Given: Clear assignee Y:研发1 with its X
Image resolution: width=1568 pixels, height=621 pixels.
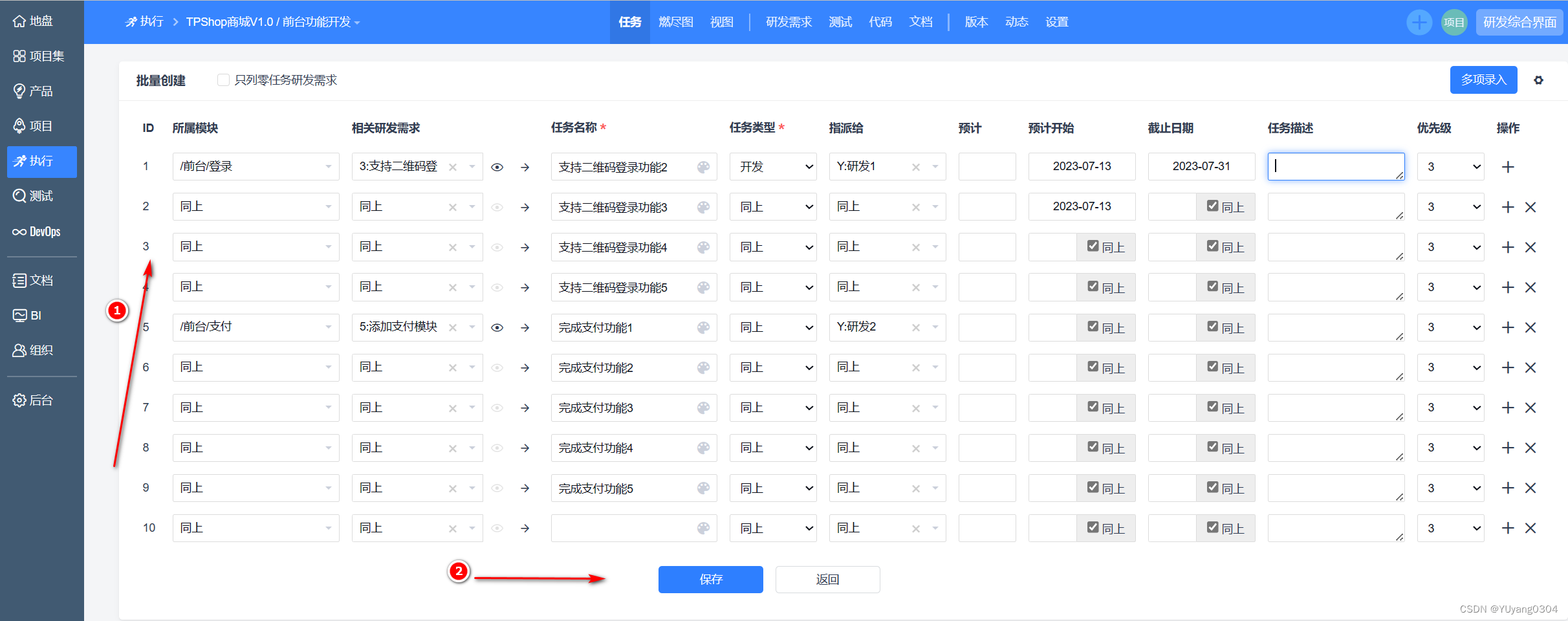Looking at the screenshot, I should pos(916,167).
